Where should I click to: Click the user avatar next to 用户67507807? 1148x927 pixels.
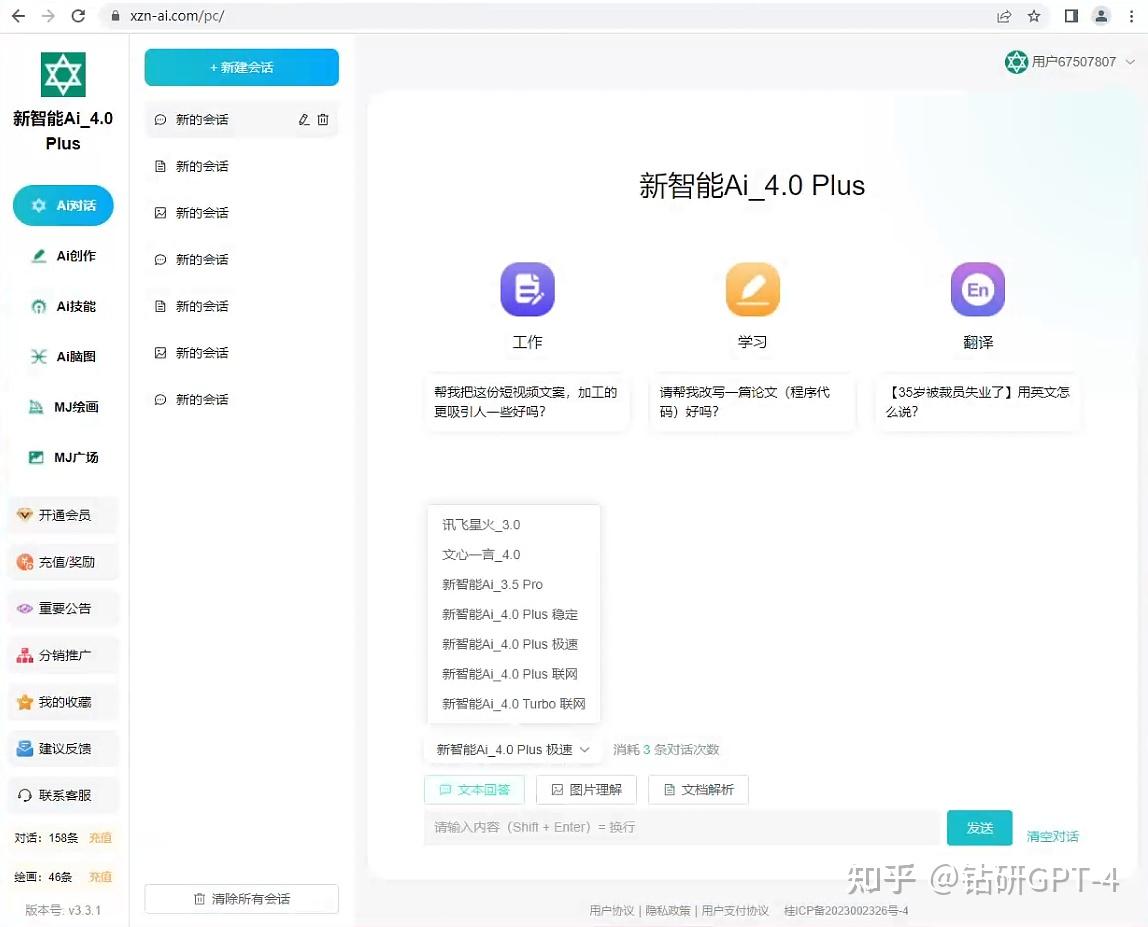[1016, 62]
